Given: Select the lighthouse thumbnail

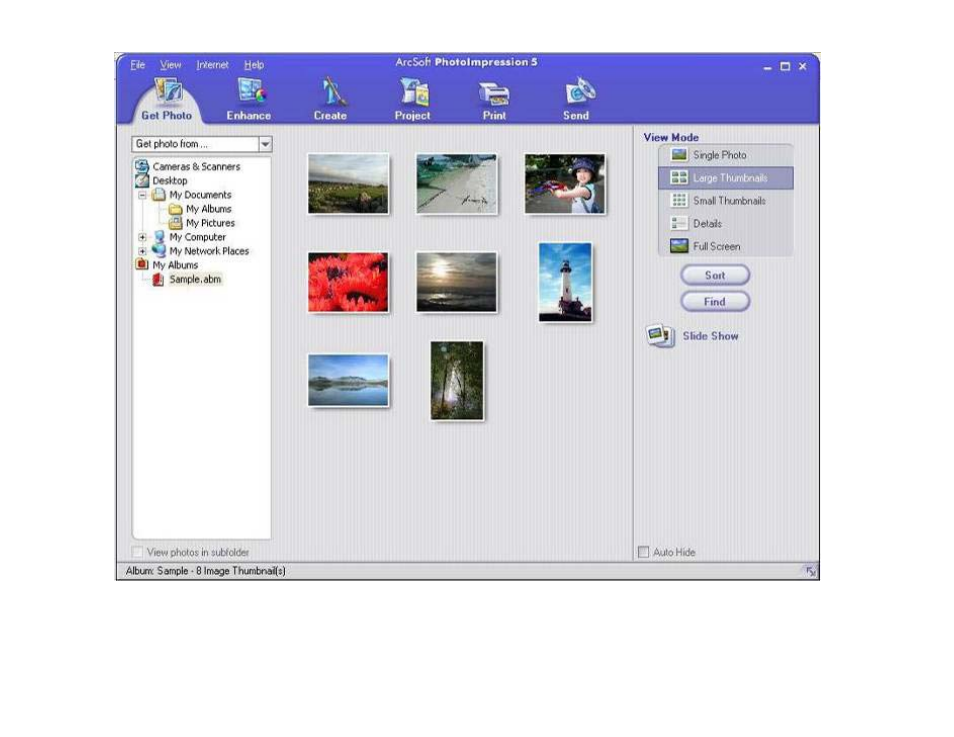Looking at the screenshot, I should pyautogui.click(x=565, y=282).
